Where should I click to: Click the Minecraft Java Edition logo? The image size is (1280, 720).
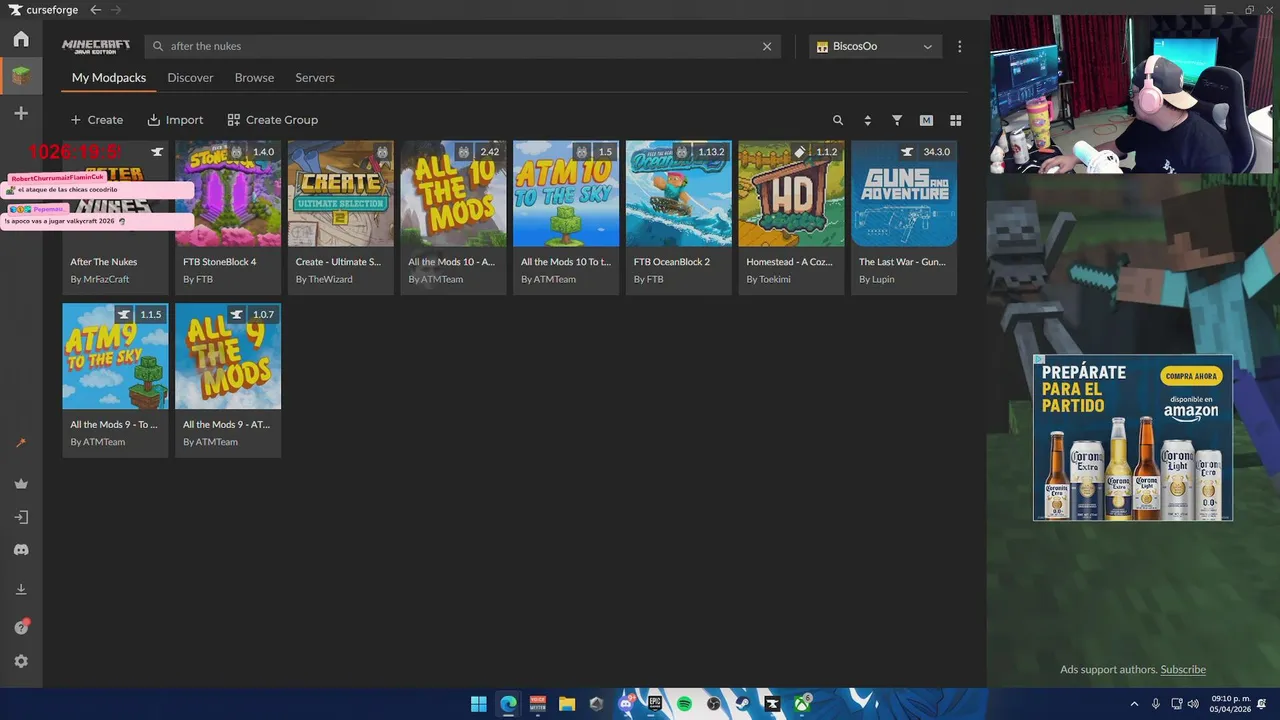pos(96,46)
